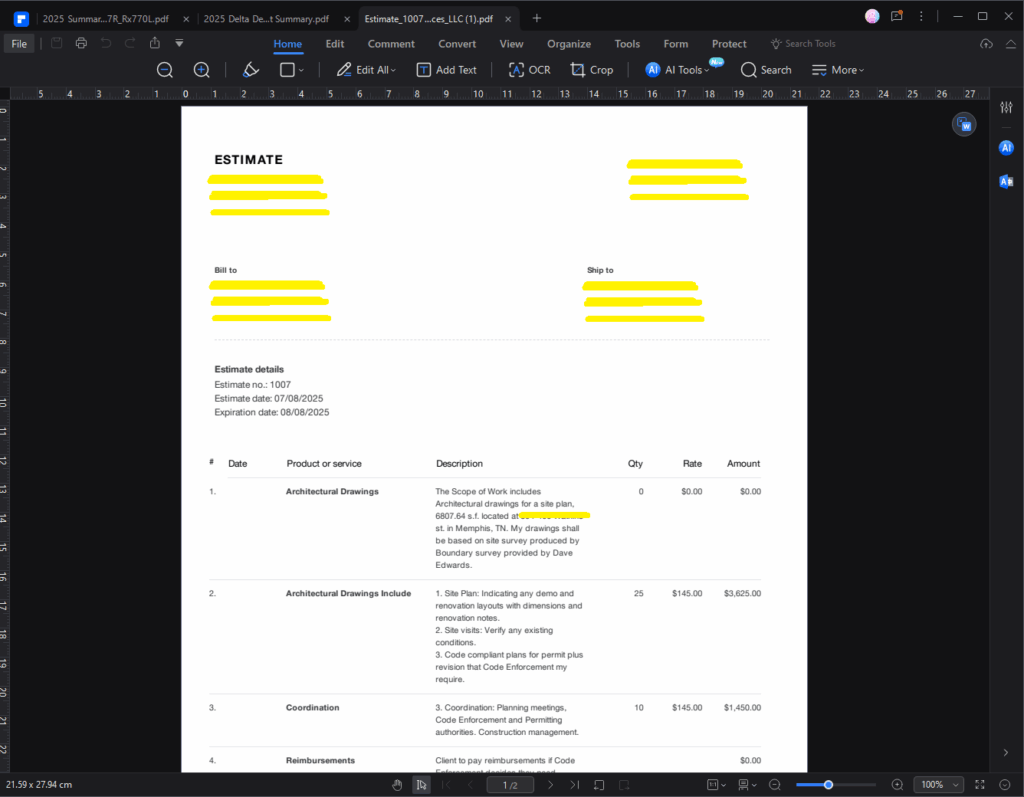The width and height of the screenshot is (1024, 797).
Task: Open the Convert tab
Action: click(x=457, y=44)
